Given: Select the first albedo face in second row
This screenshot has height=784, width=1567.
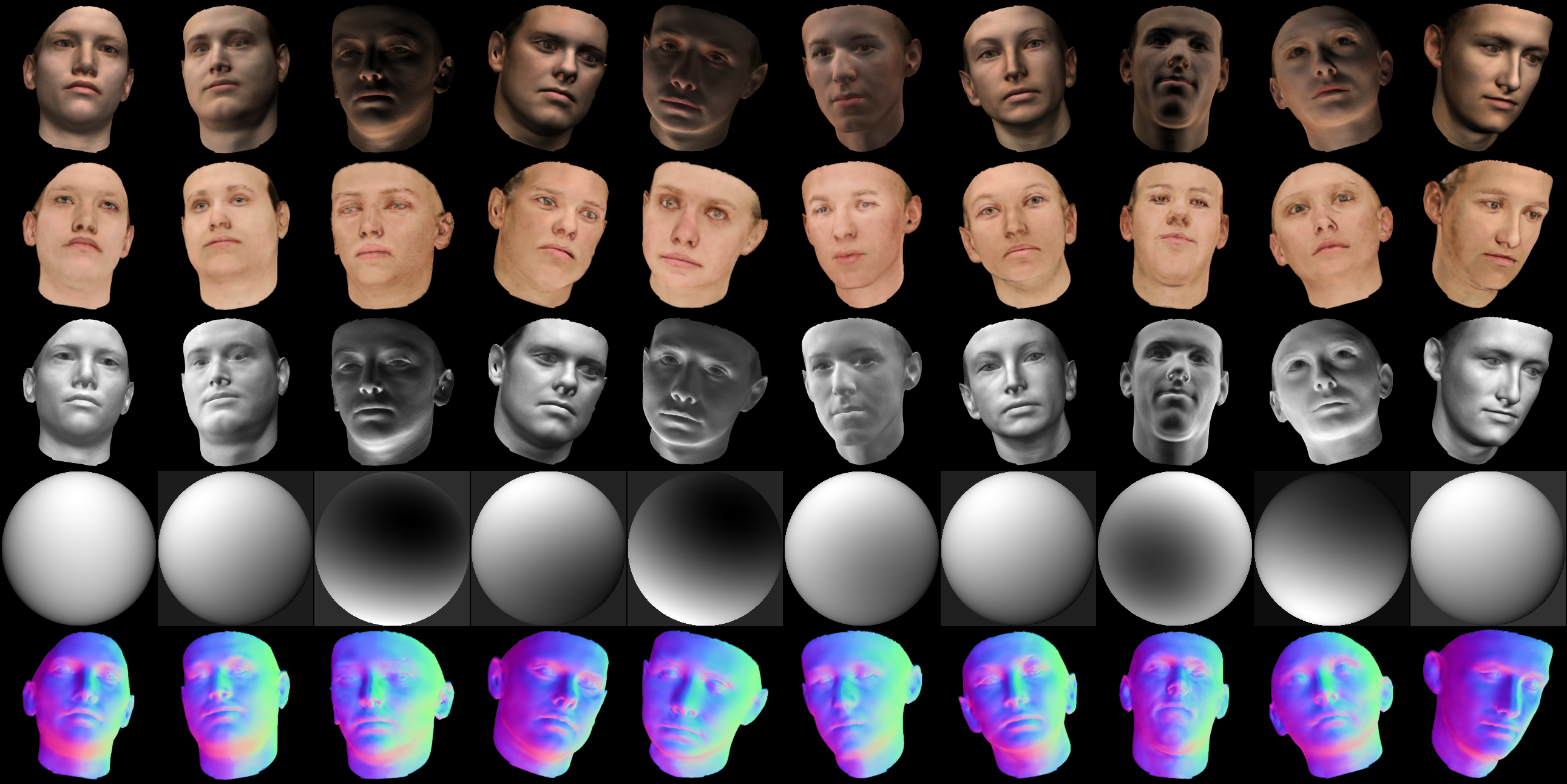Looking at the screenshot, I should pyautogui.click(x=78, y=236).
